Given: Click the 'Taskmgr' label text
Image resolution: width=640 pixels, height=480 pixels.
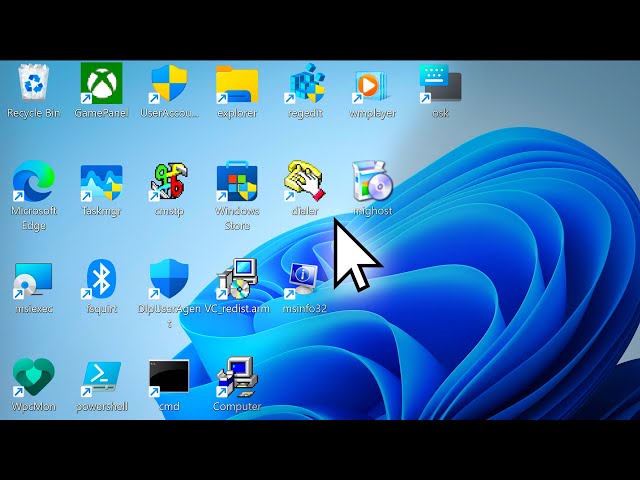Looking at the screenshot, I should (102, 211).
